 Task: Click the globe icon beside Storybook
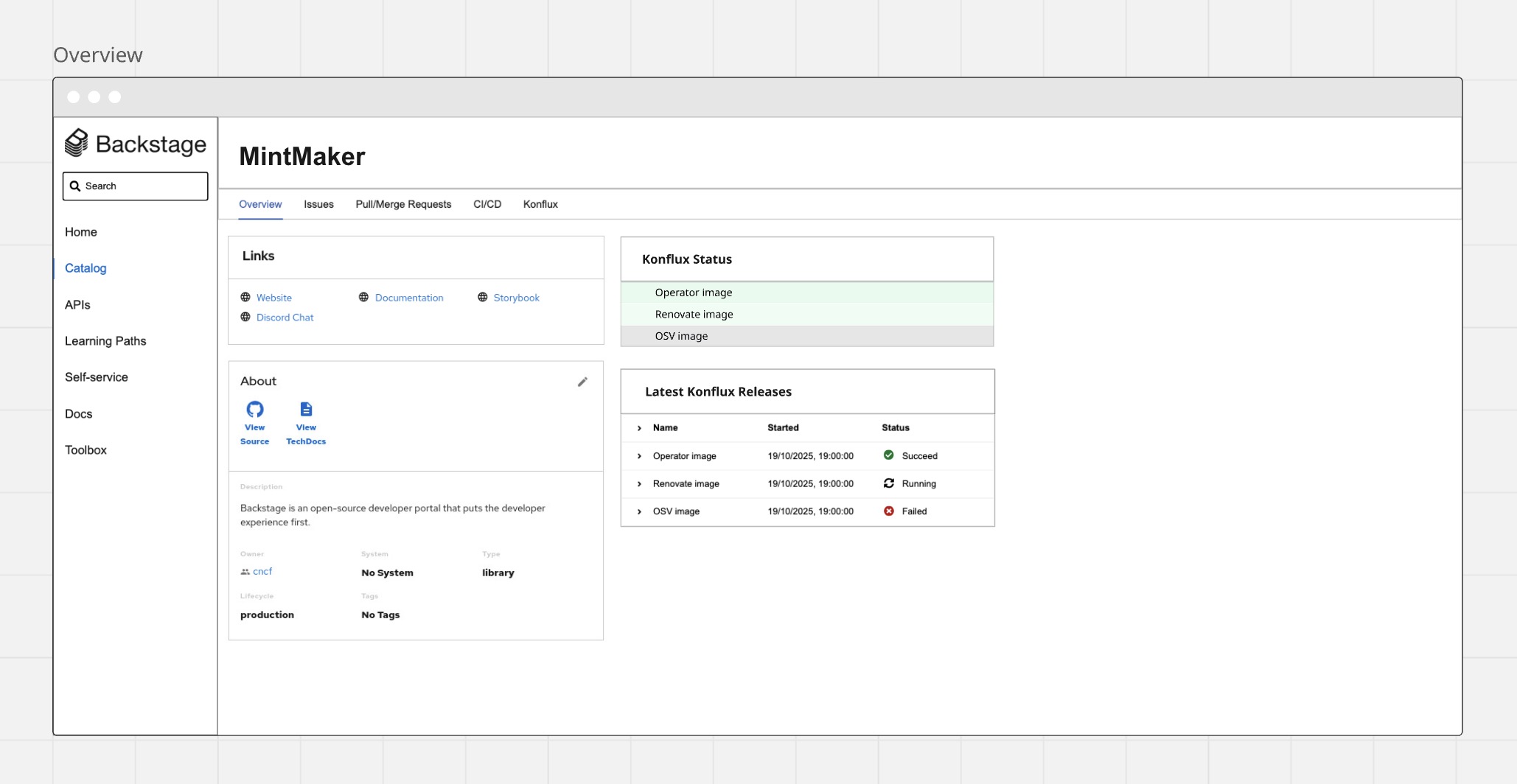[483, 298]
